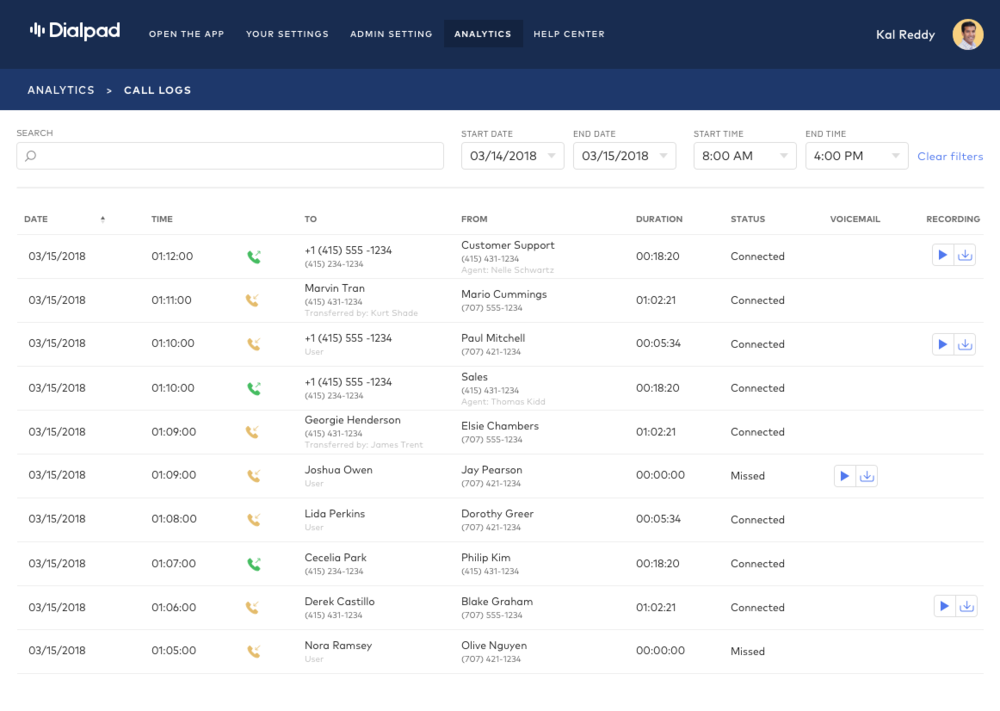Play recording for Paul Mitchell call
The height and width of the screenshot is (711, 1000).
pyautogui.click(x=943, y=344)
